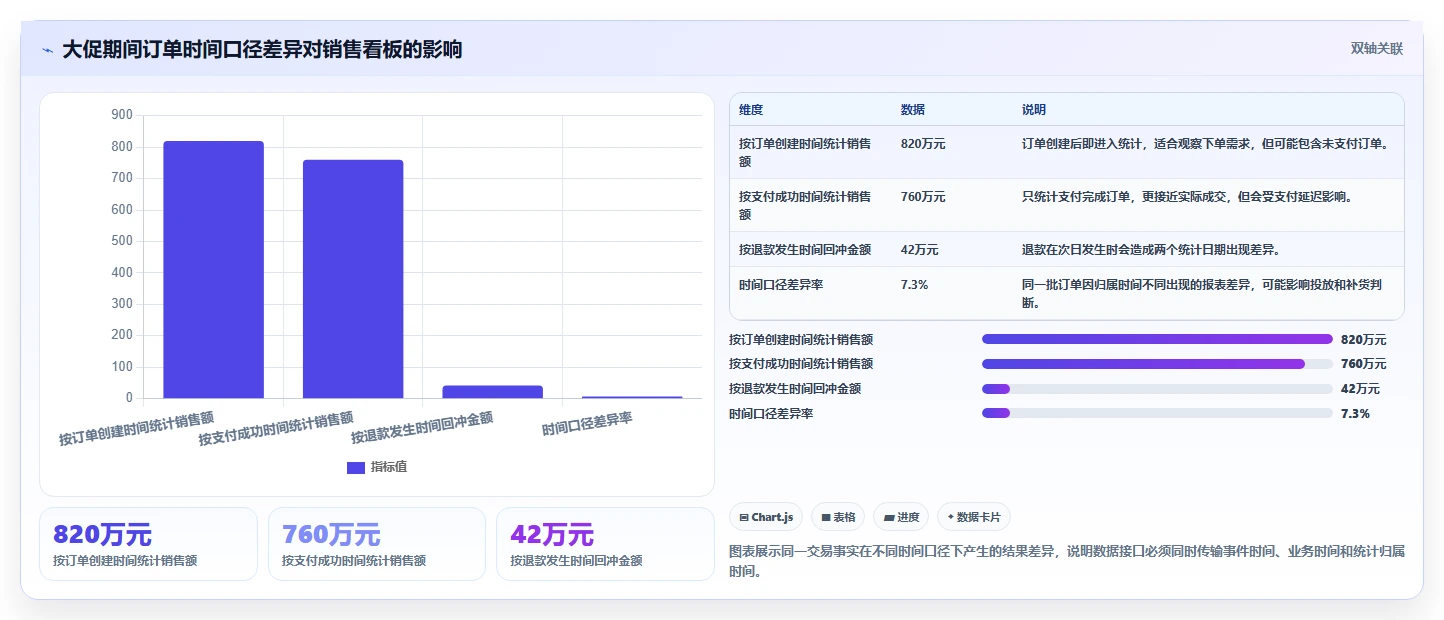Image resolution: width=1444 pixels, height=620 pixels.
Task: Click the sparkle icon in the 数据卡片 chip
Action: coord(950,517)
